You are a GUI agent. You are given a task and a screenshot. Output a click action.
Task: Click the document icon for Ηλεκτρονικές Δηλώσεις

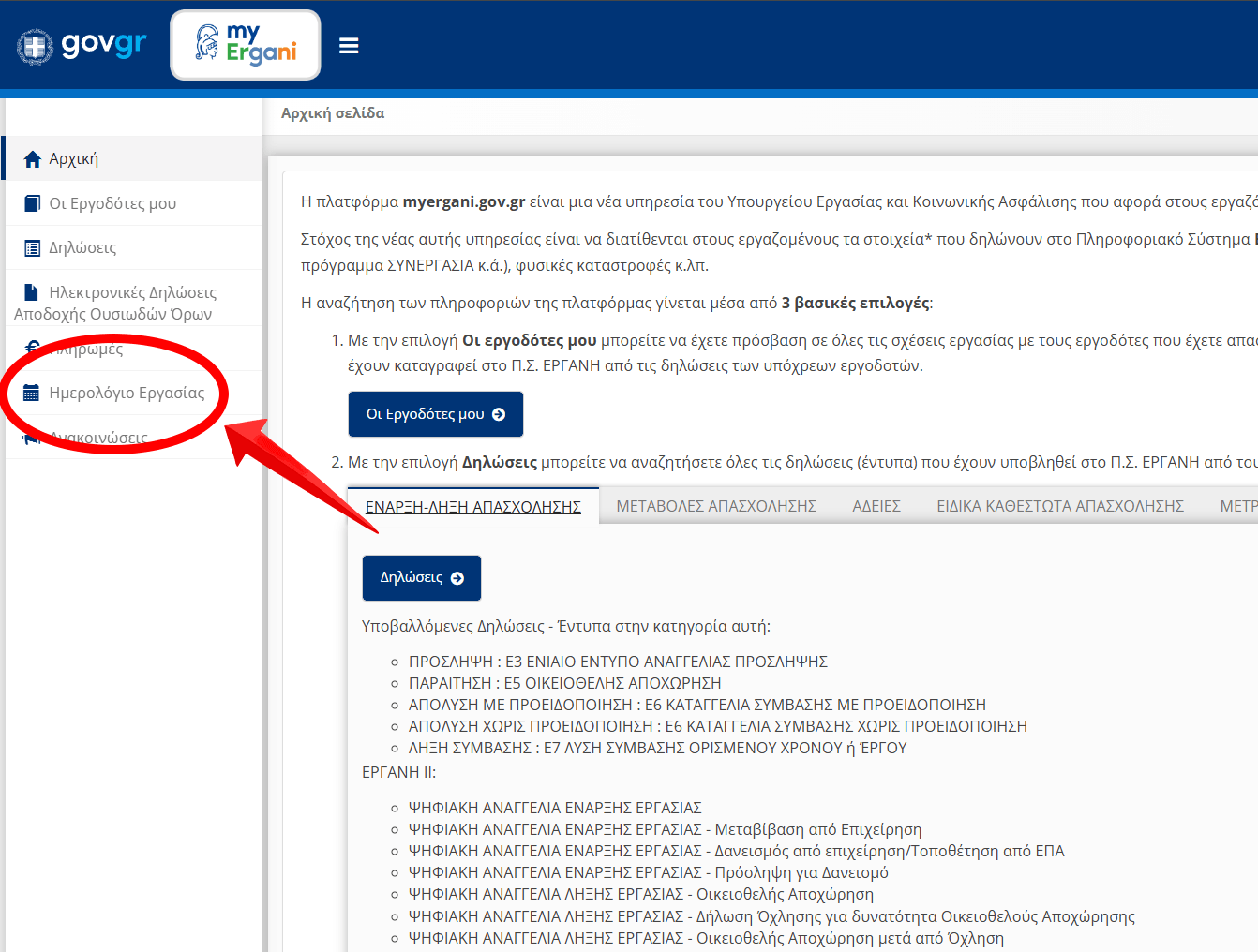coord(33,292)
